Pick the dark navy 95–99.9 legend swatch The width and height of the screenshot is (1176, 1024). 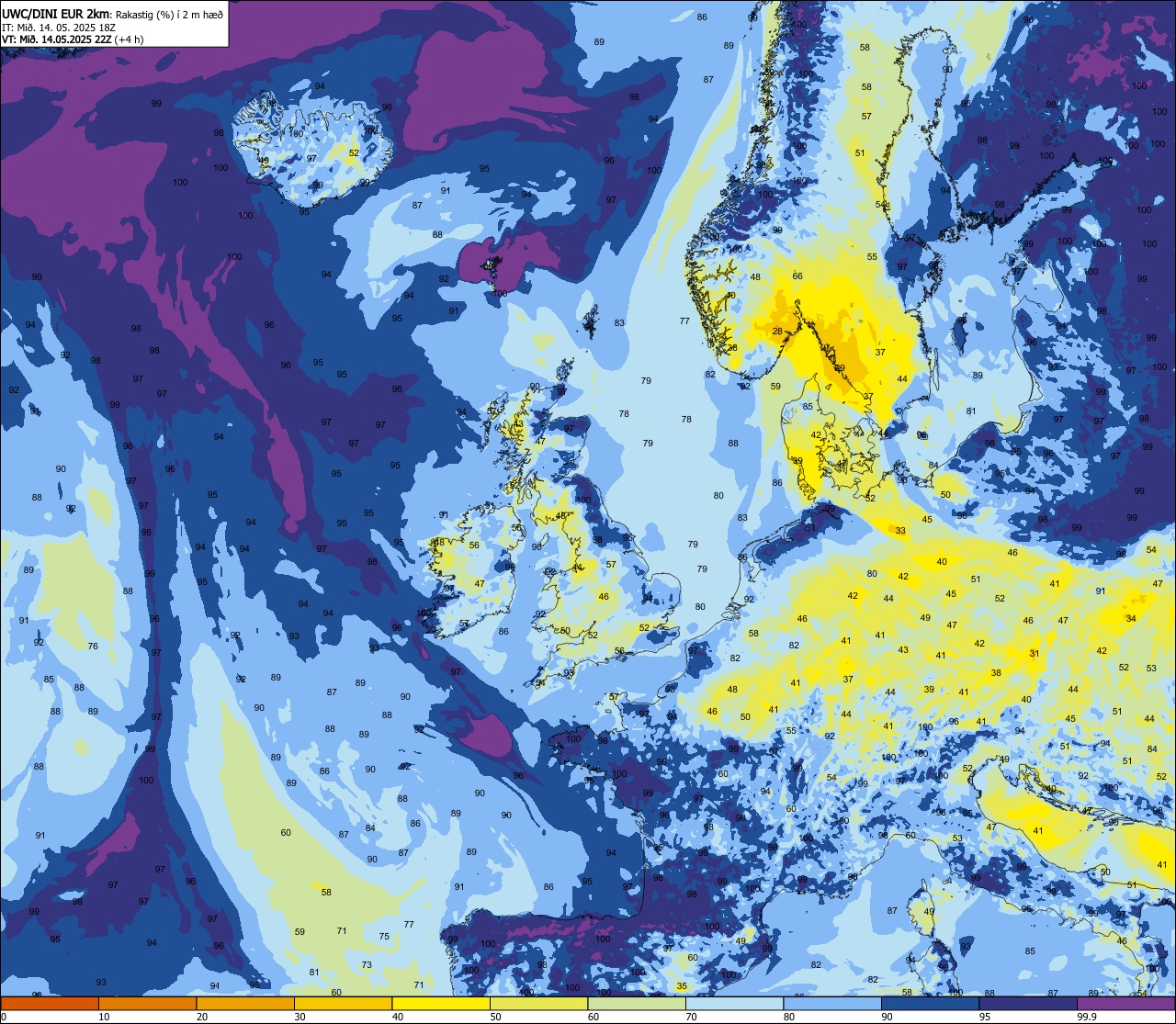[1028, 1003]
